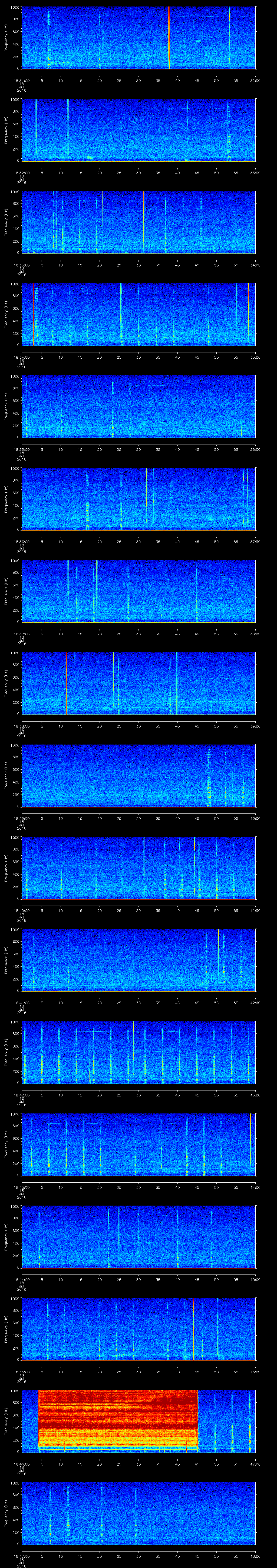Click the 18:46:00 start time label

click(x=21, y=1464)
